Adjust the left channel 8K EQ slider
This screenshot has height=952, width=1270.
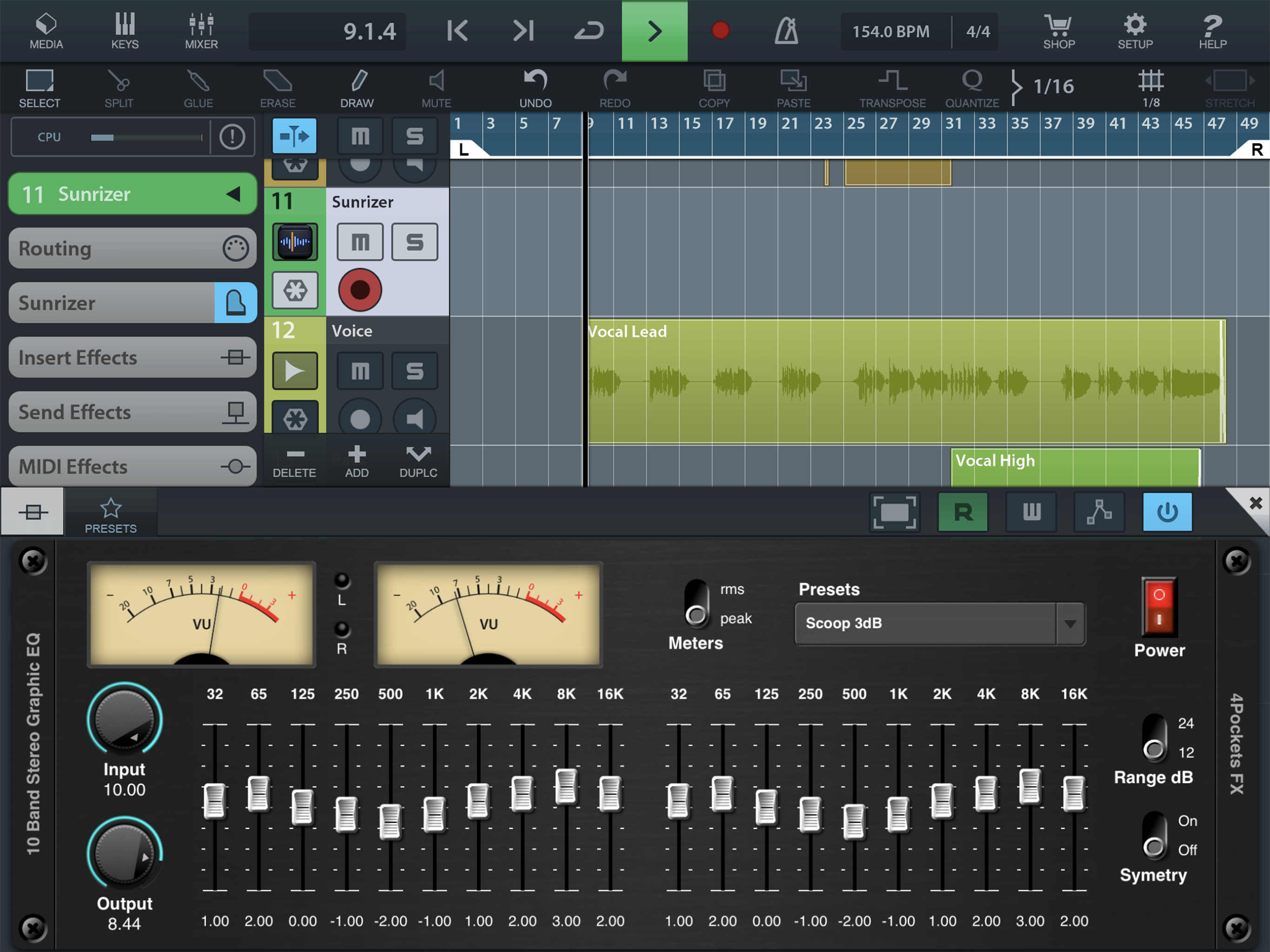[x=566, y=786]
